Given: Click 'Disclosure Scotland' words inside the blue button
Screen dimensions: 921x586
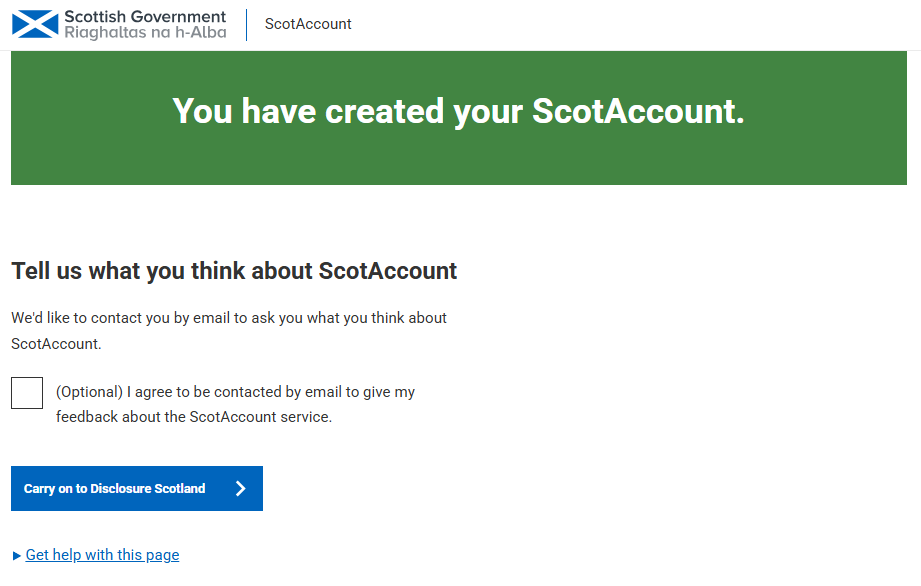Looking at the screenshot, I should point(147,489).
